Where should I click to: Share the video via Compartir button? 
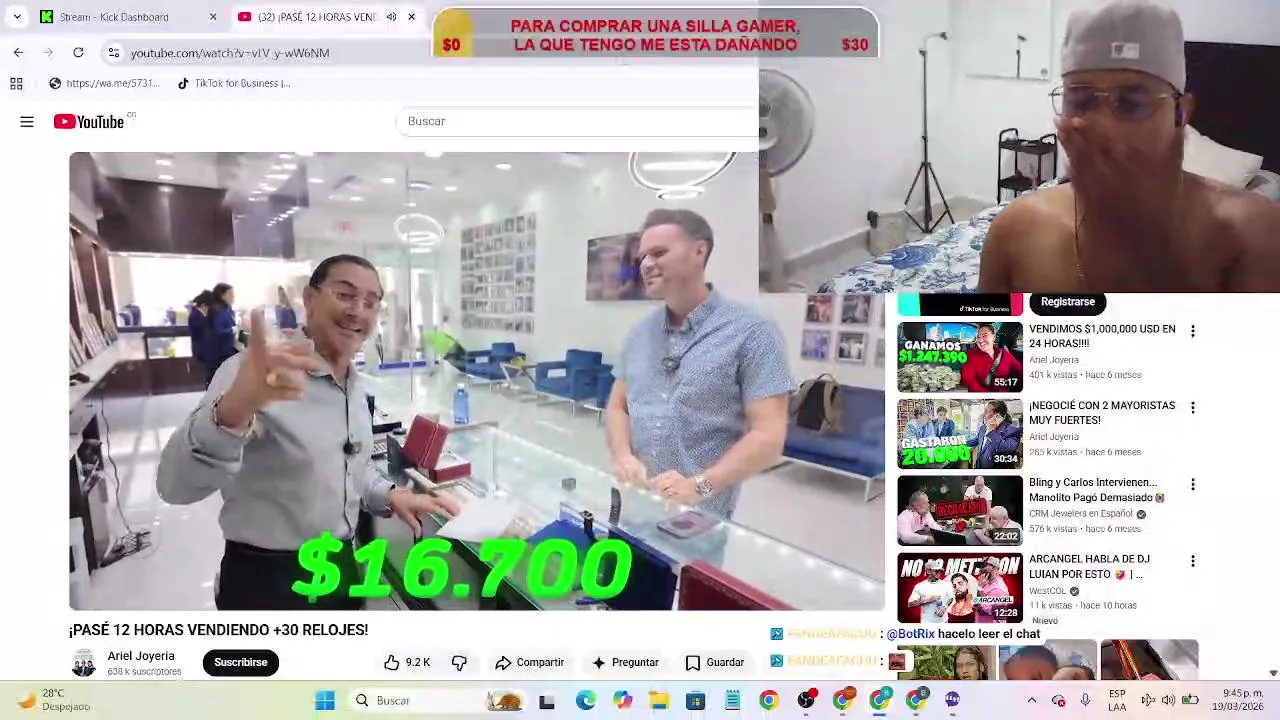530,662
